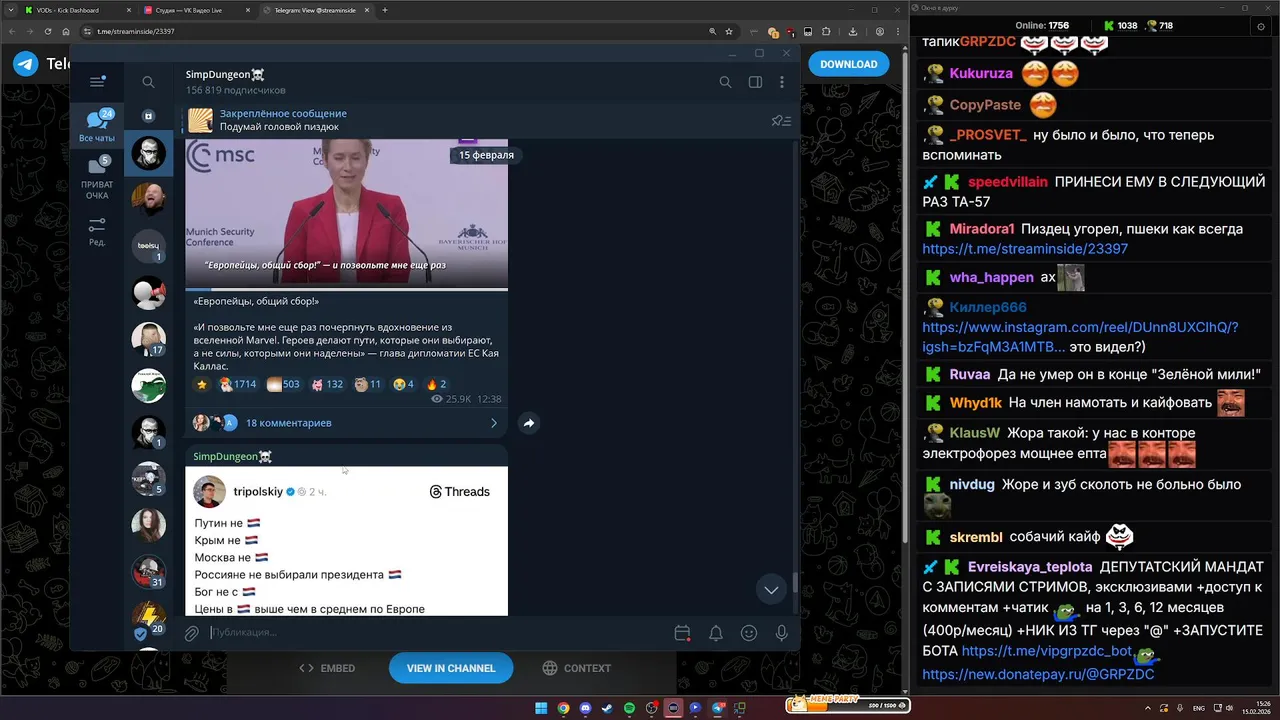Select the 'ПРИВАТОЧКА' folder

[97, 178]
